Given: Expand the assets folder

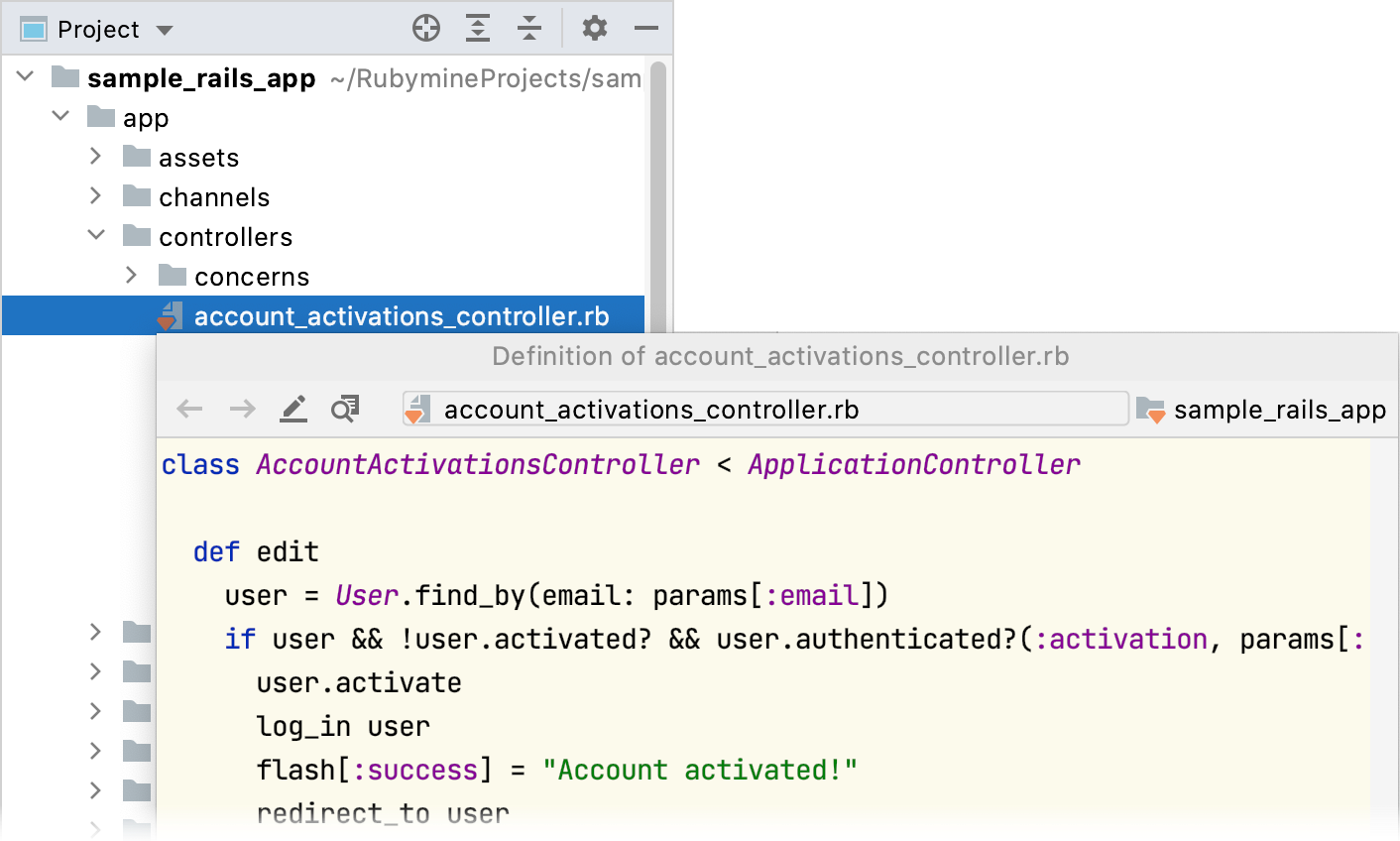Looking at the screenshot, I should click(x=96, y=156).
